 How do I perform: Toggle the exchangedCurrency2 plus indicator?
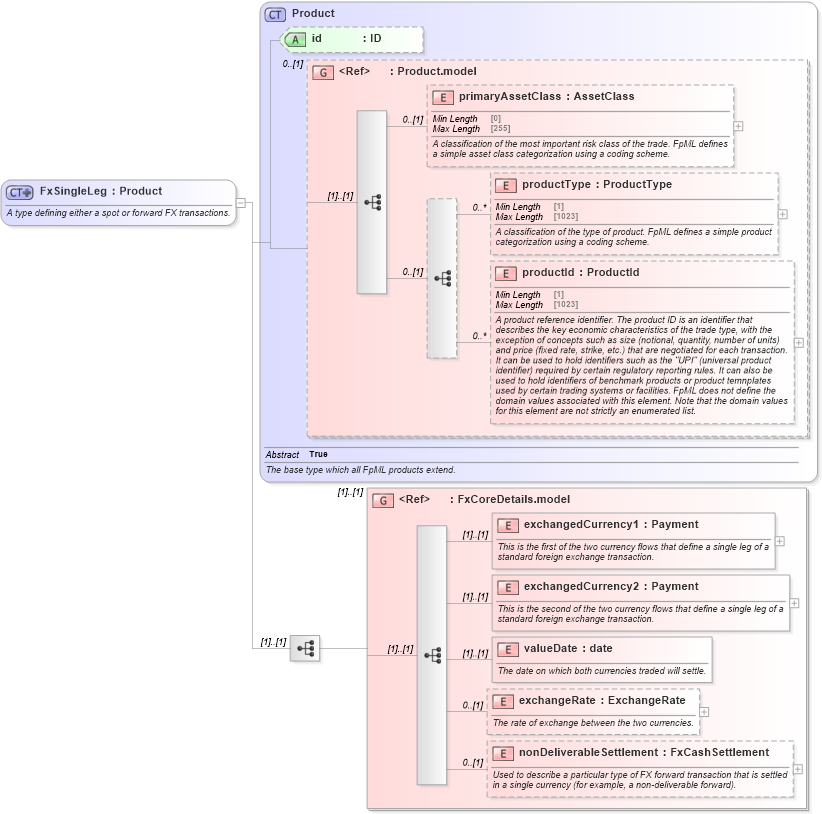coord(793,601)
